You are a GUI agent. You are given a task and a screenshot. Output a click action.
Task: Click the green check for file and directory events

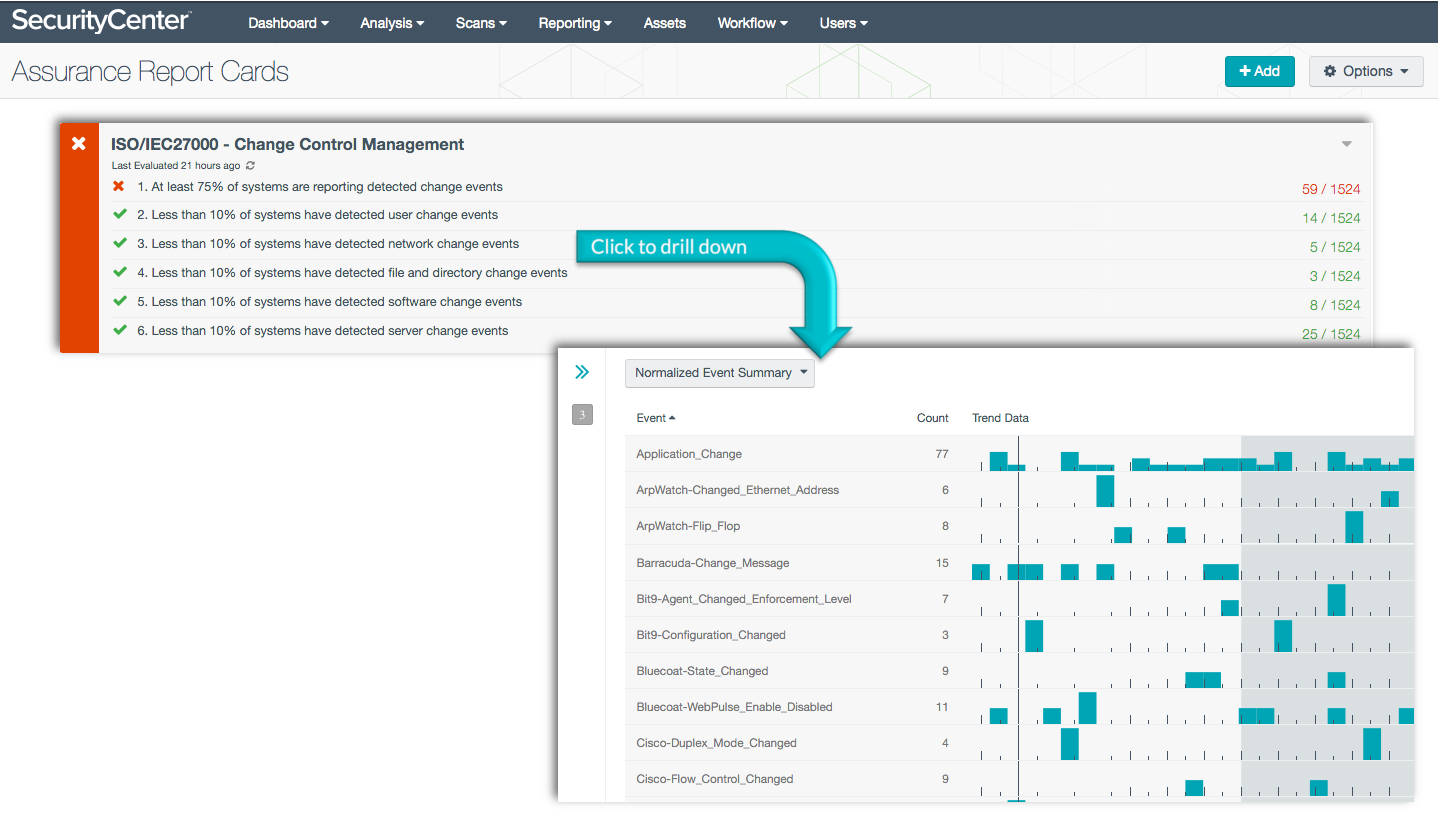120,272
